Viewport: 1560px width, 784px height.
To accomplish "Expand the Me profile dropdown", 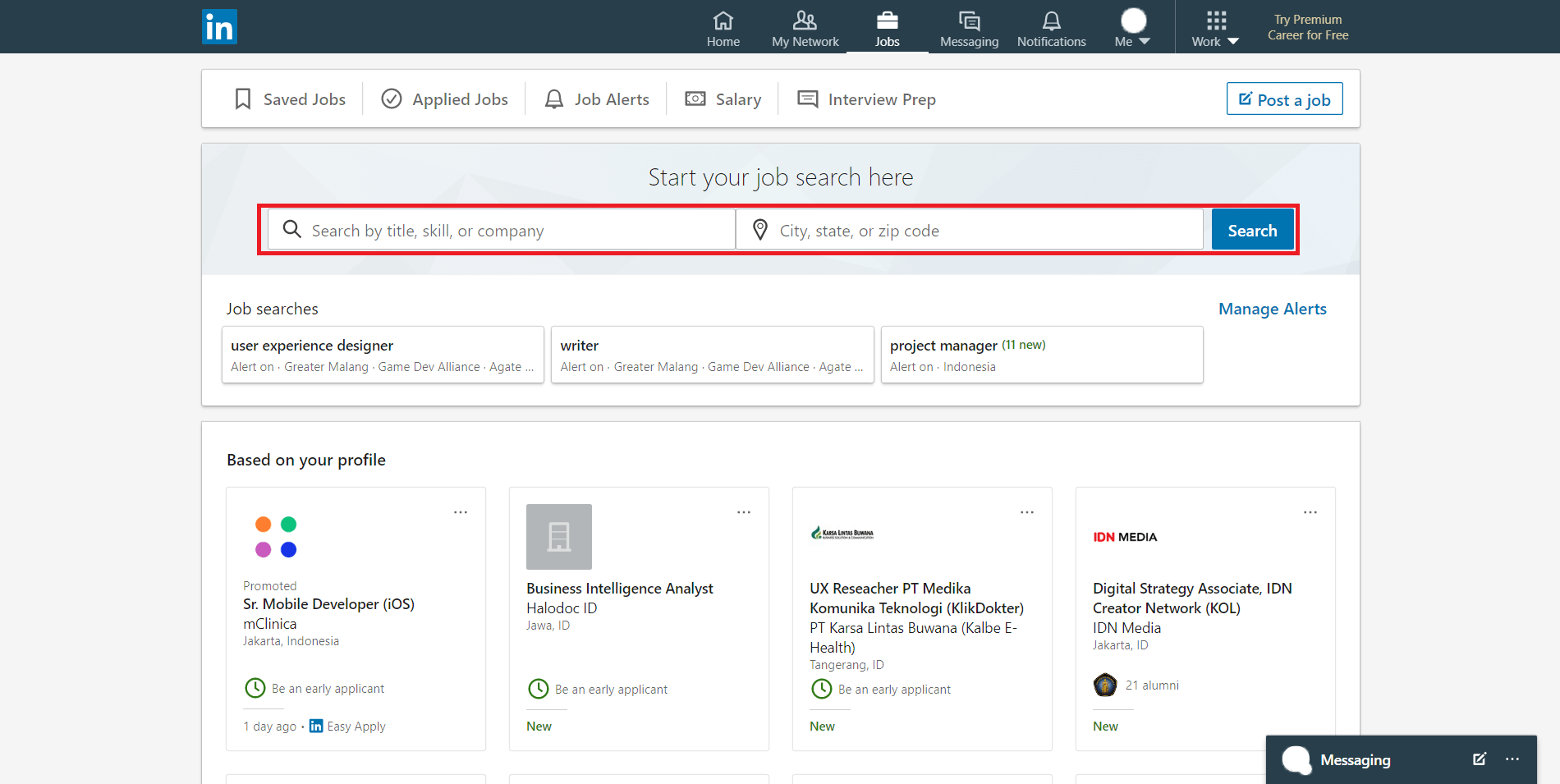I will pos(1133,29).
